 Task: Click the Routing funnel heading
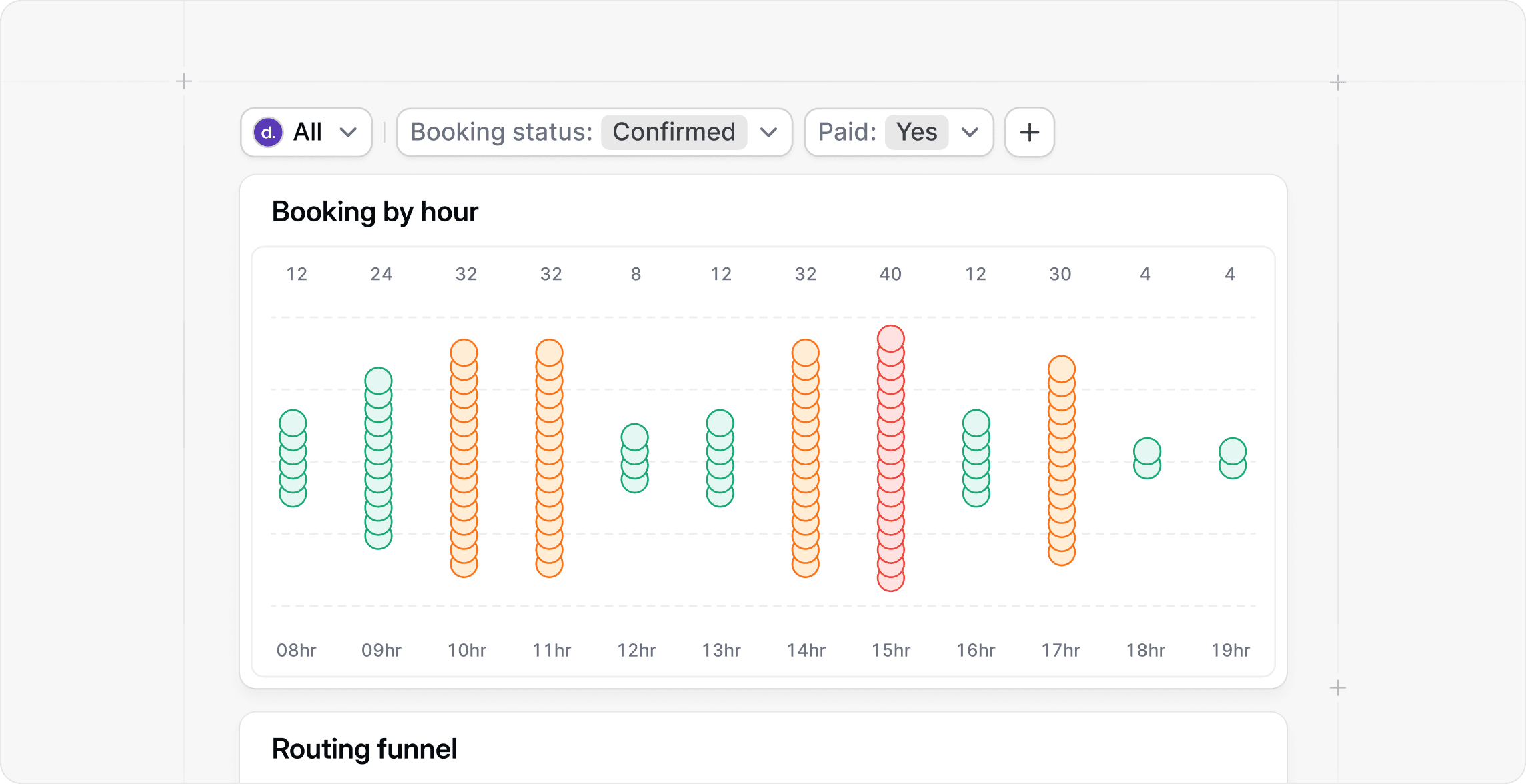[x=364, y=749]
